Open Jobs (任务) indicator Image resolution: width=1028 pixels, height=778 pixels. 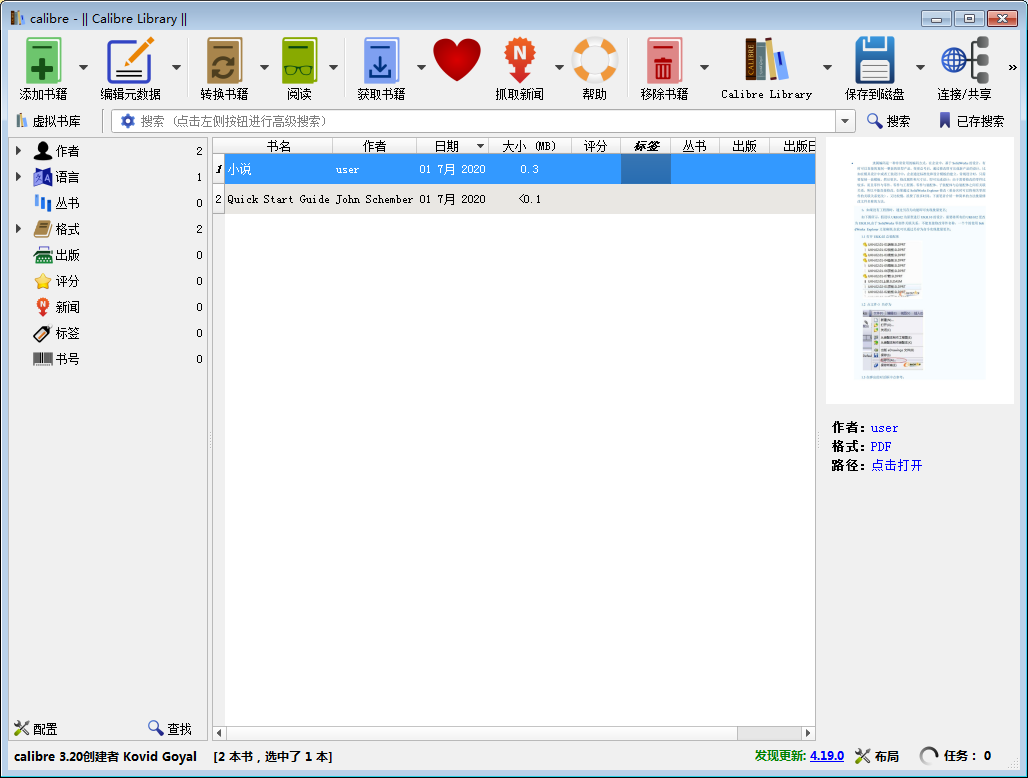coord(955,756)
